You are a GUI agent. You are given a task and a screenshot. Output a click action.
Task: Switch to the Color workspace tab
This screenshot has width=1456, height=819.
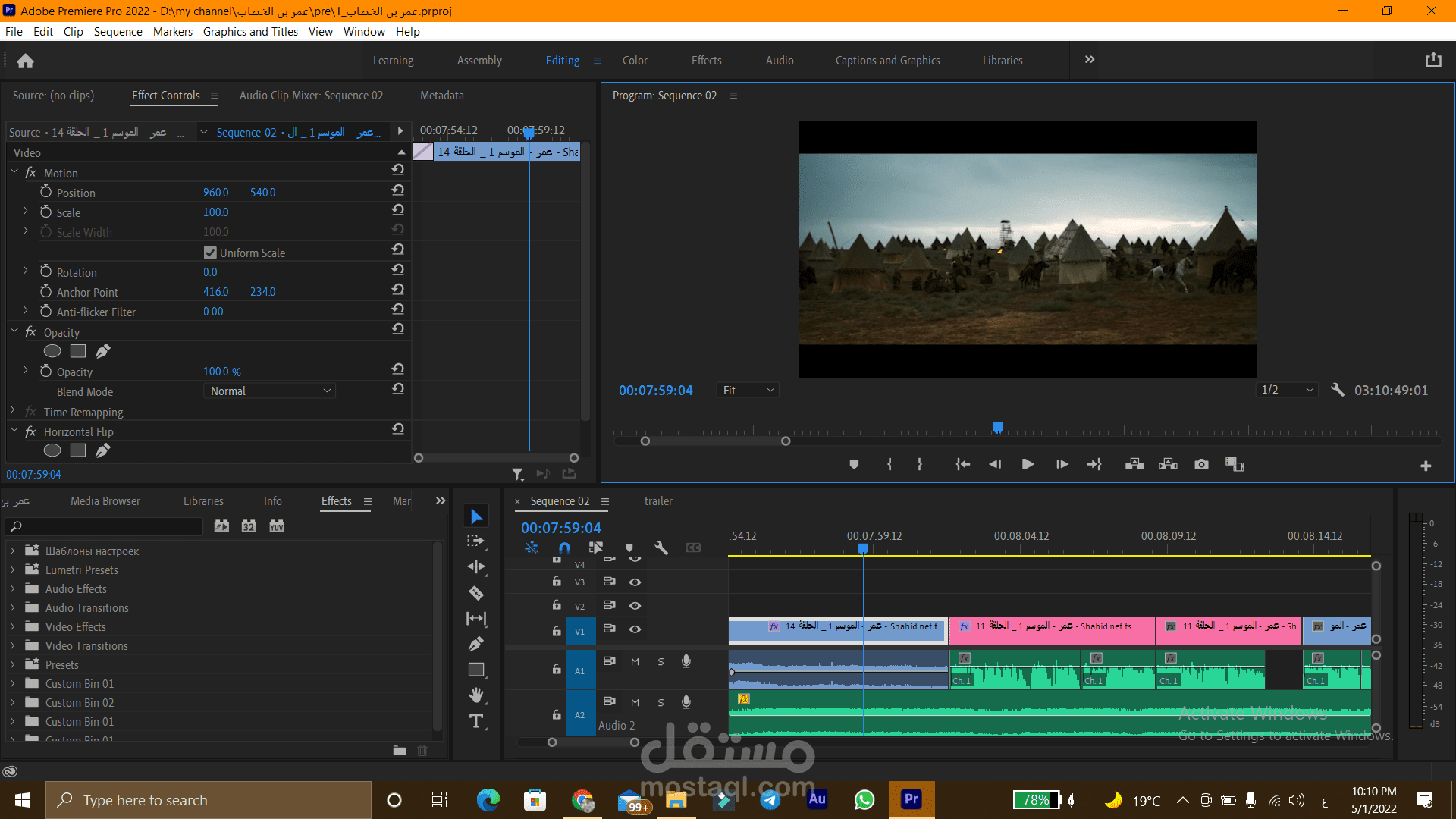click(x=635, y=61)
